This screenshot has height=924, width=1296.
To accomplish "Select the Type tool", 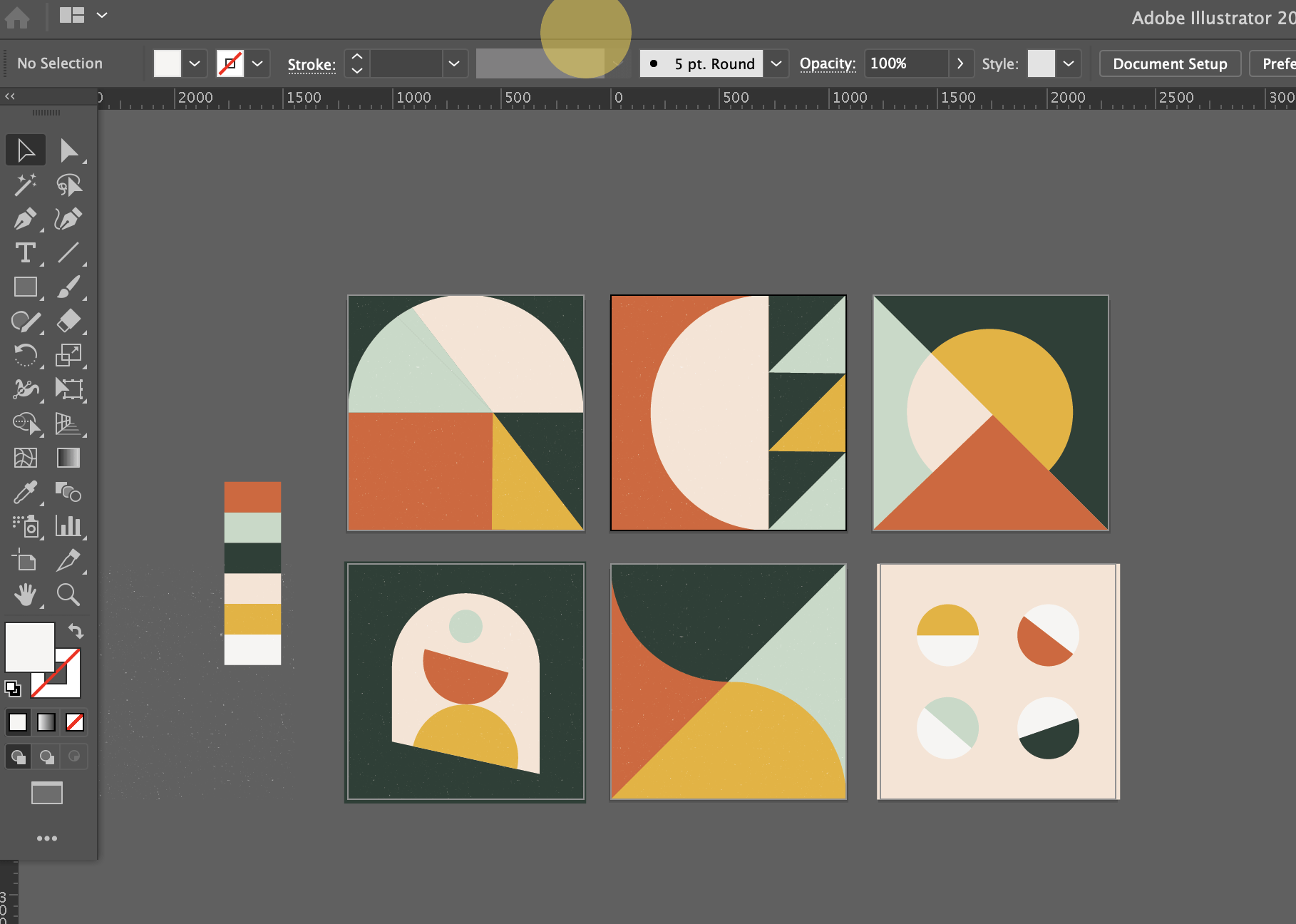I will coord(25,252).
